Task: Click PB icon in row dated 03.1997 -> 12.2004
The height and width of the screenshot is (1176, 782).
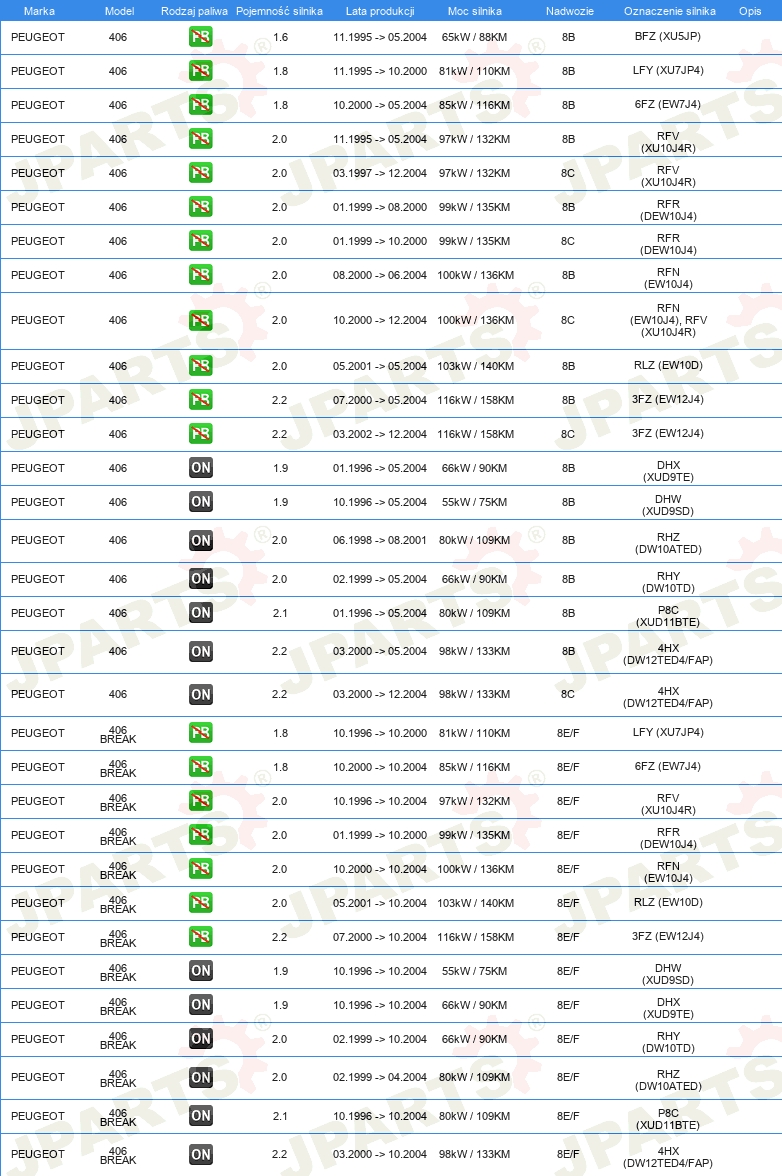Action: click(x=200, y=173)
